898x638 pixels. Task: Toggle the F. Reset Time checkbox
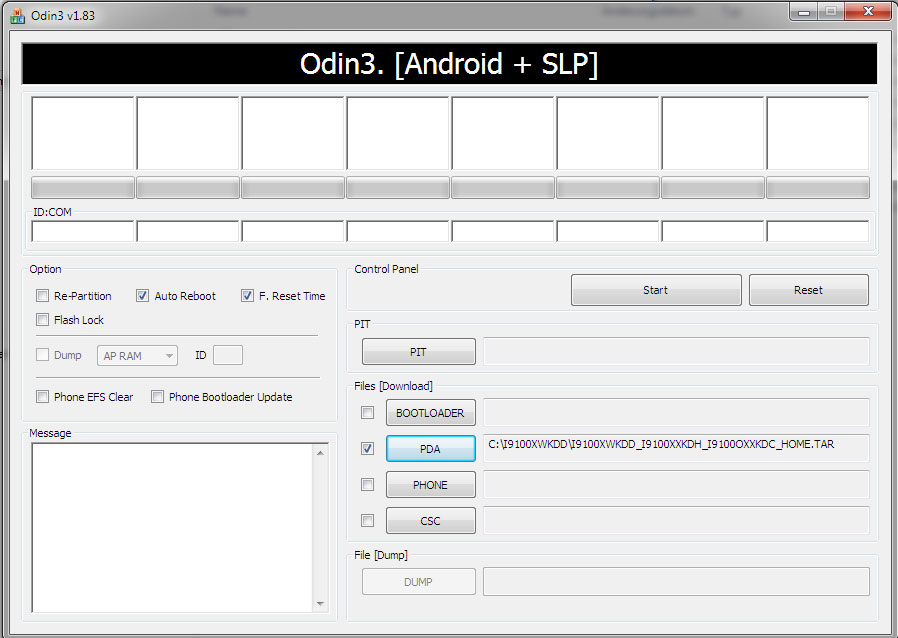(247, 296)
